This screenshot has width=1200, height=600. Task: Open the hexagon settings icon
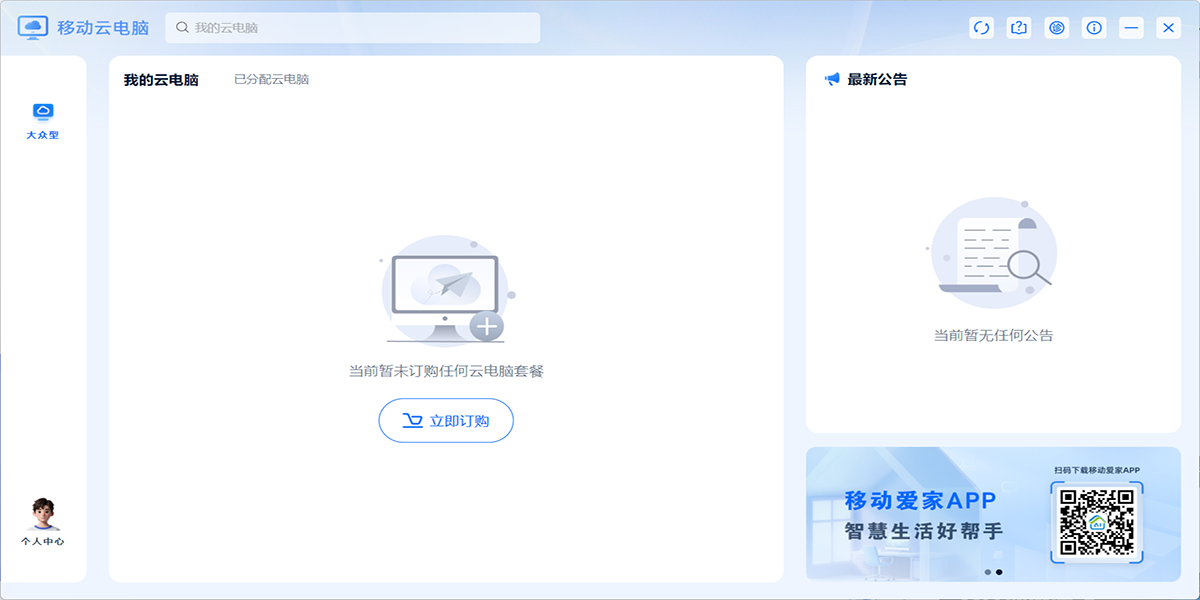1057,28
